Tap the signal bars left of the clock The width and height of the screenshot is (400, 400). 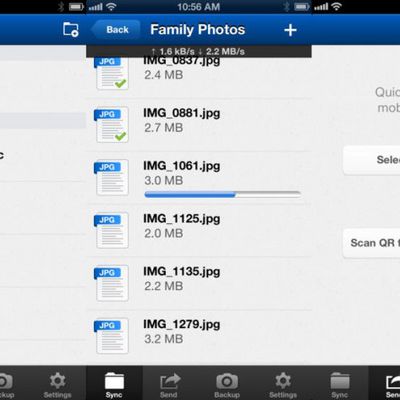tap(96, 7)
